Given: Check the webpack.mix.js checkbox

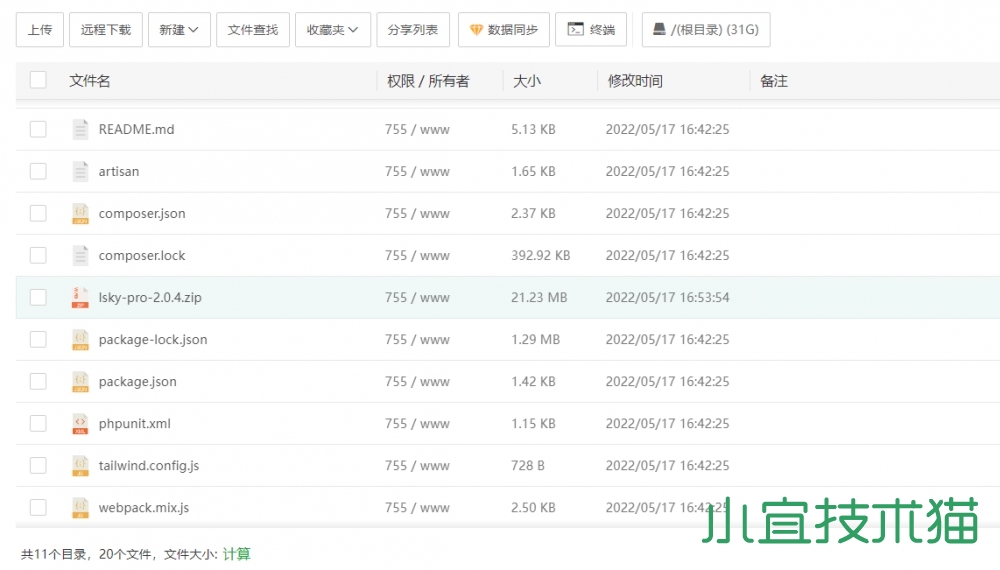Looking at the screenshot, I should tap(38, 508).
